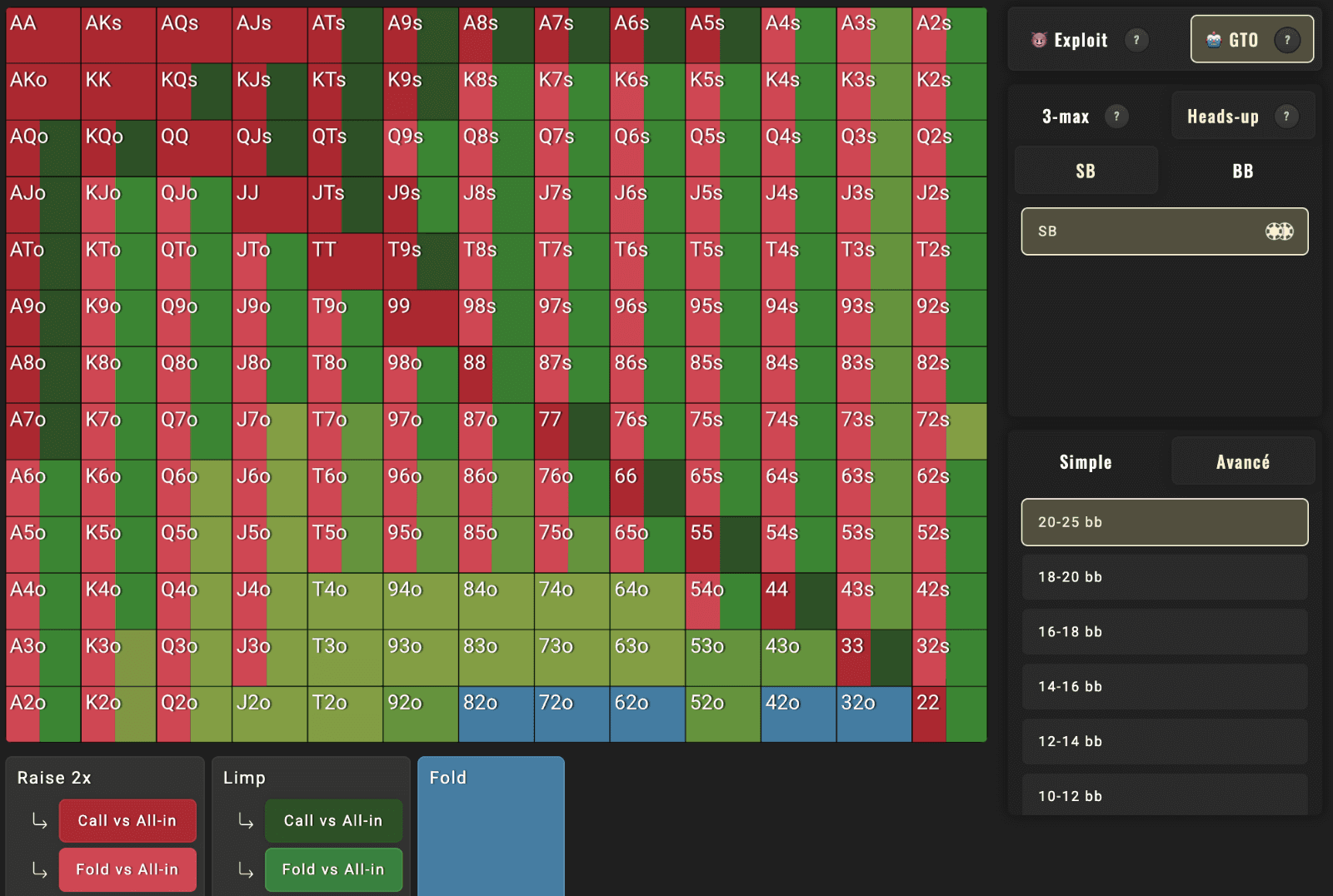The height and width of the screenshot is (896, 1333).
Task: Click the blue Fold legend swatch
Action: coord(491,824)
